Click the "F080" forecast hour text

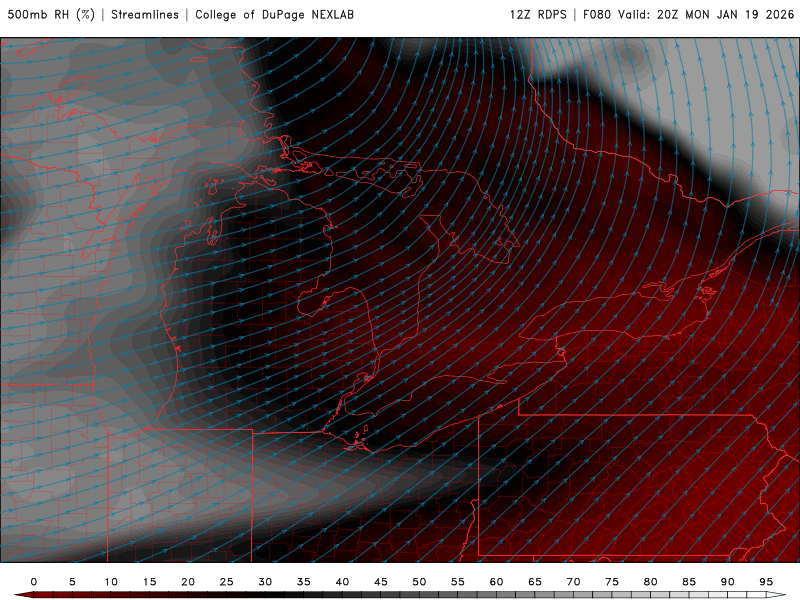pos(597,15)
